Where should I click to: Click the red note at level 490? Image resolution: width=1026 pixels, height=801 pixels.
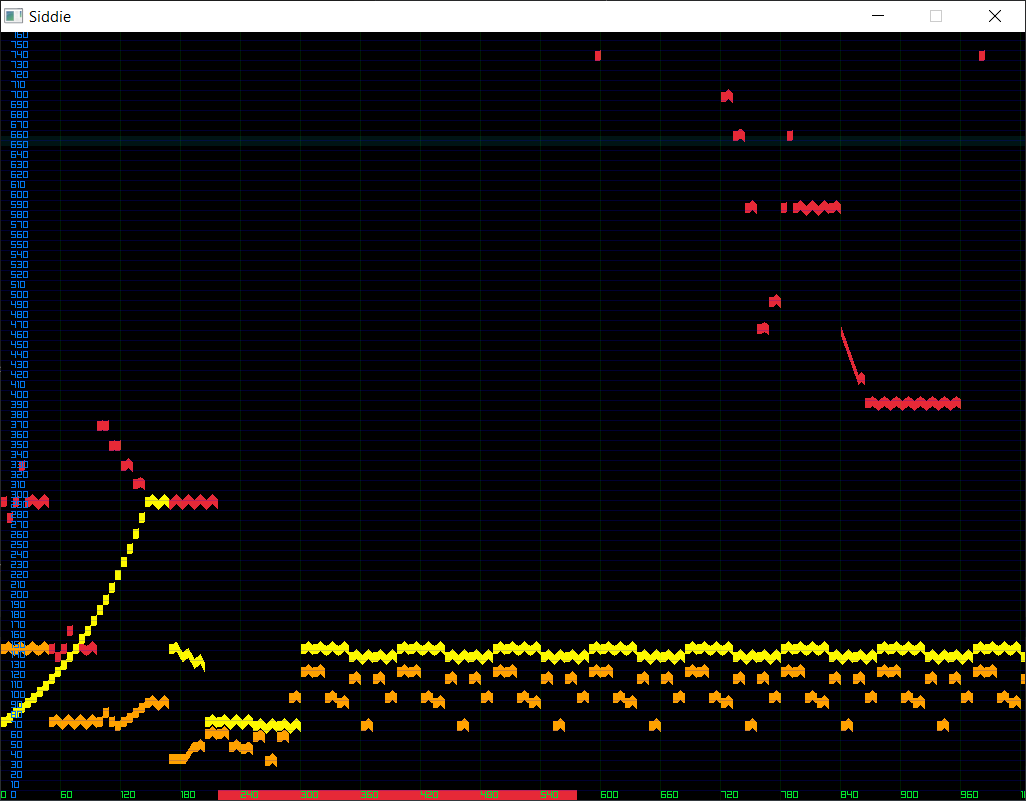click(775, 301)
